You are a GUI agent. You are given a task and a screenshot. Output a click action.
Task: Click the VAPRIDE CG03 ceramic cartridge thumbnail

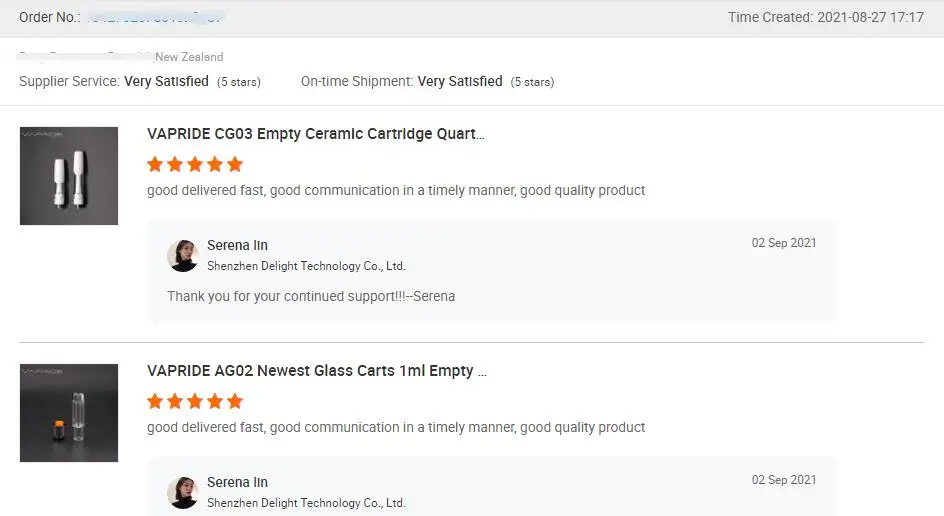69,176
